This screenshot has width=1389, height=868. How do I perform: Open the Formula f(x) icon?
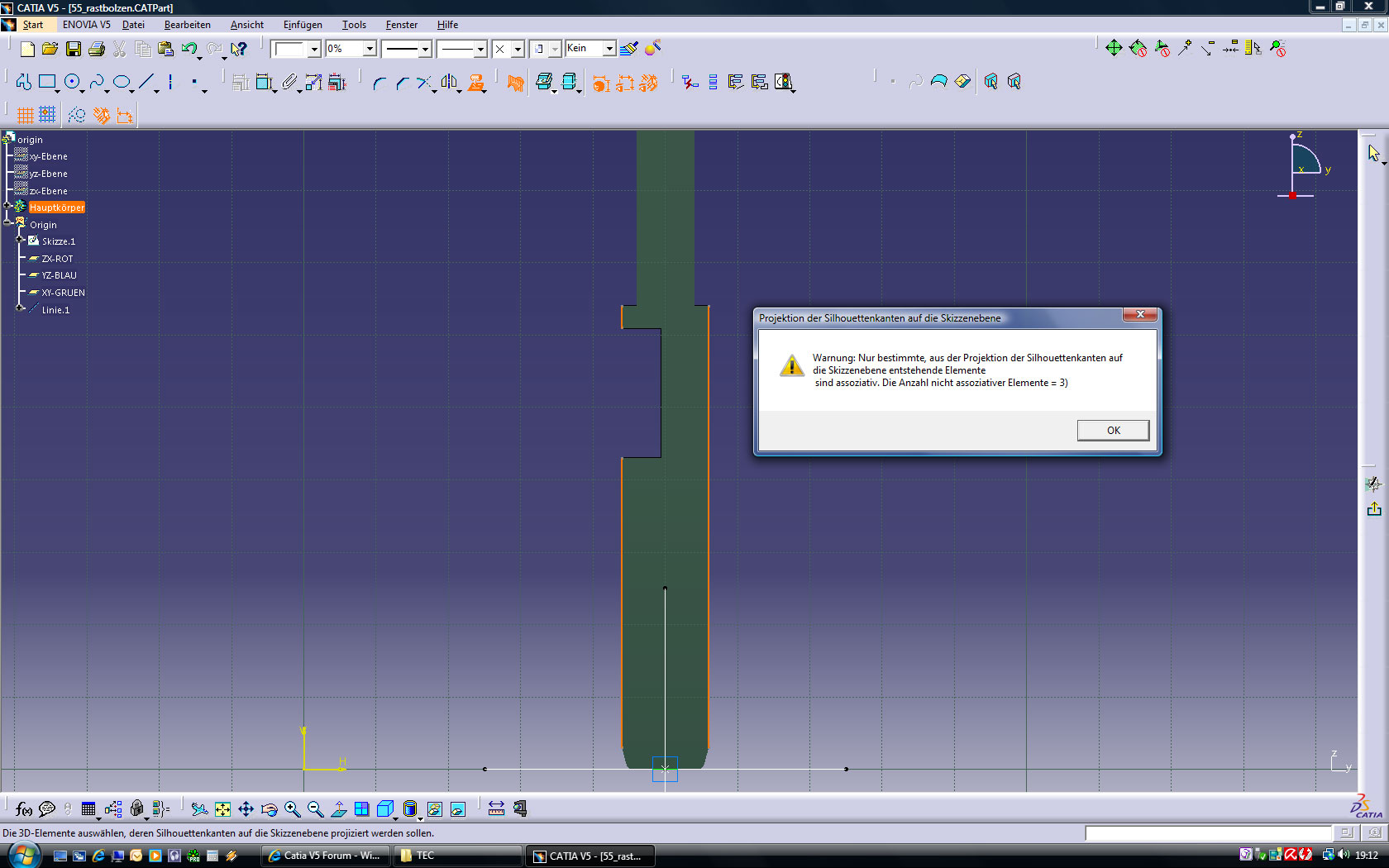(x=24, y=809)
